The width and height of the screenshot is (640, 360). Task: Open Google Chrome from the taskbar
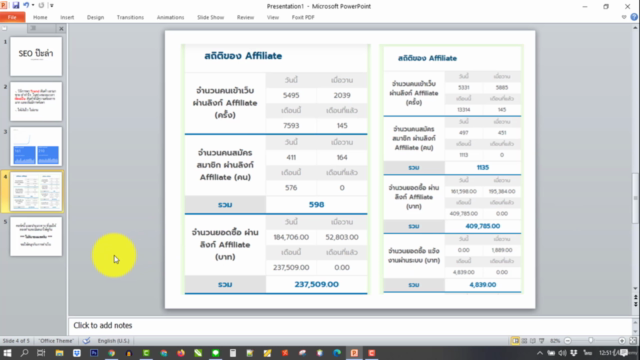pyautogui.click(x=111, y=353)
